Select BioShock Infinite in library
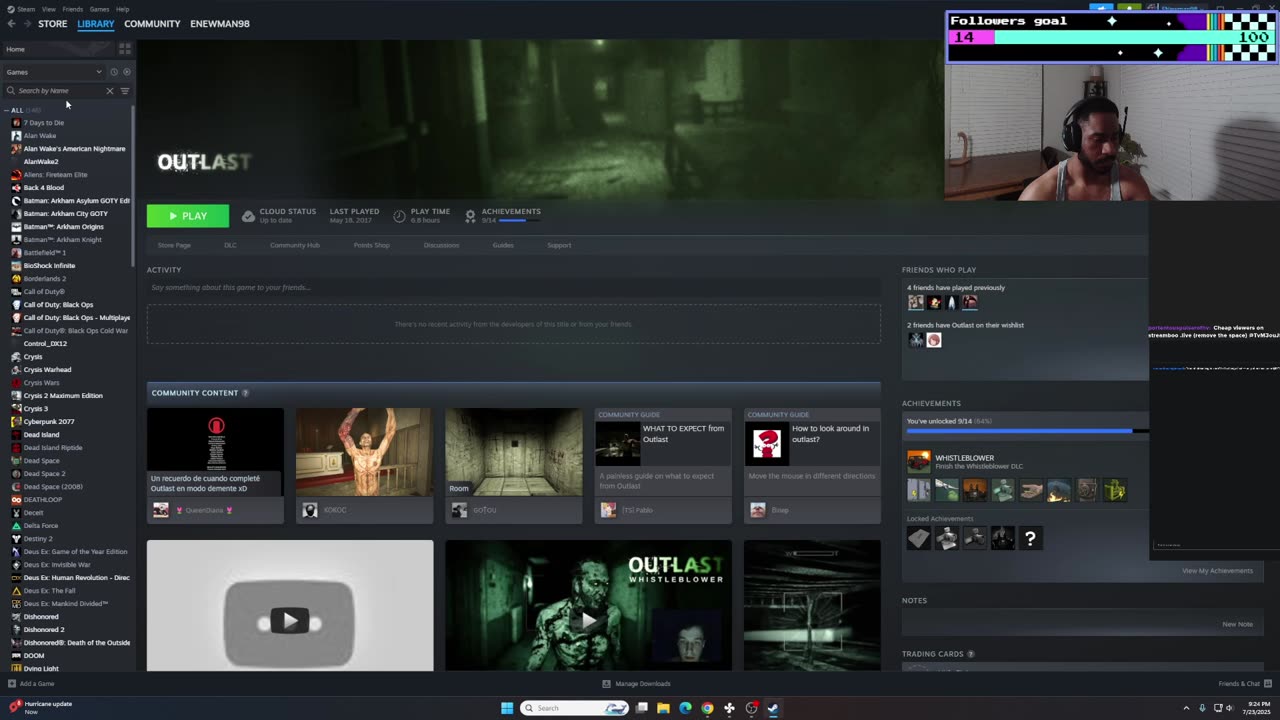 (49, 266)
